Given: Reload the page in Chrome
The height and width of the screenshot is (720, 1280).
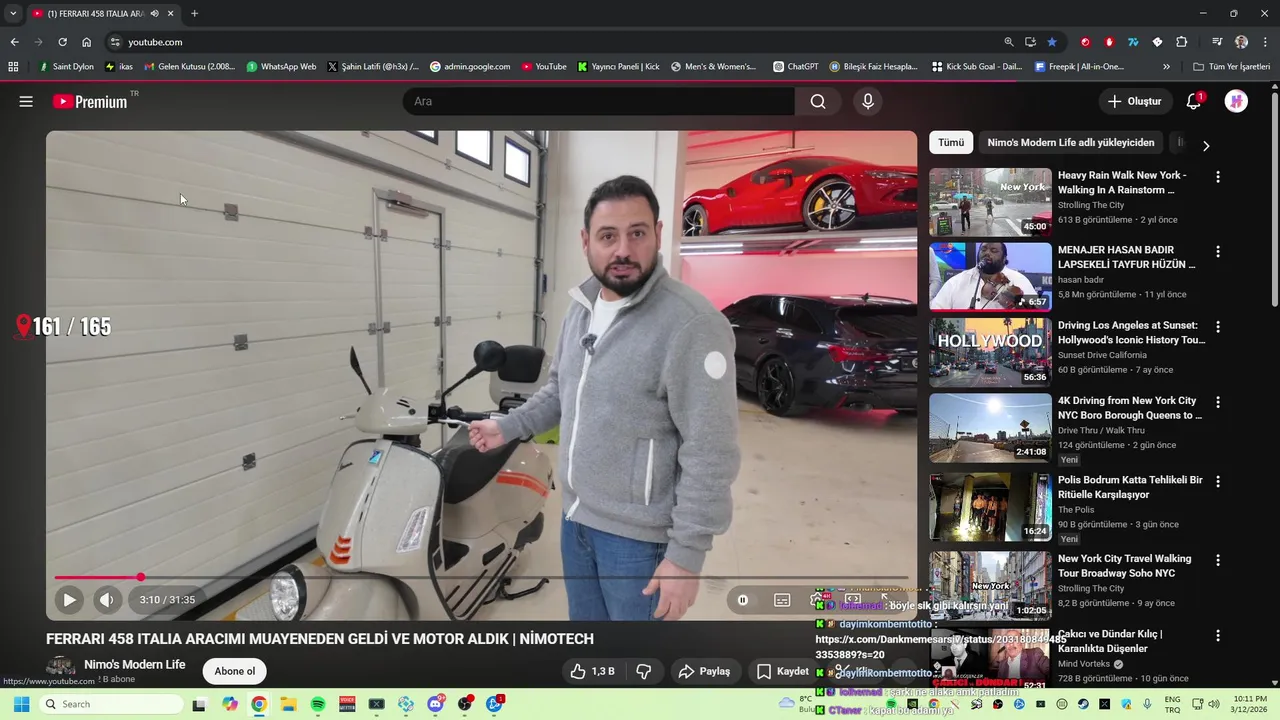Looking at the screenshot, I should coord(62,42).
